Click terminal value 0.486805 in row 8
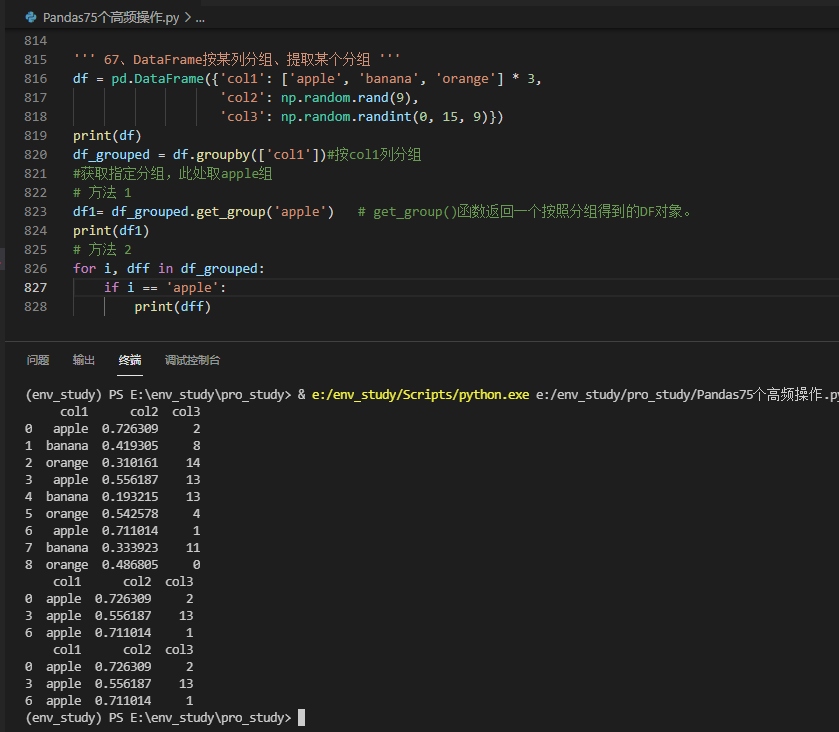Image resolution: width=839 pixels, height=732 pixels. (x=130, y=565)
